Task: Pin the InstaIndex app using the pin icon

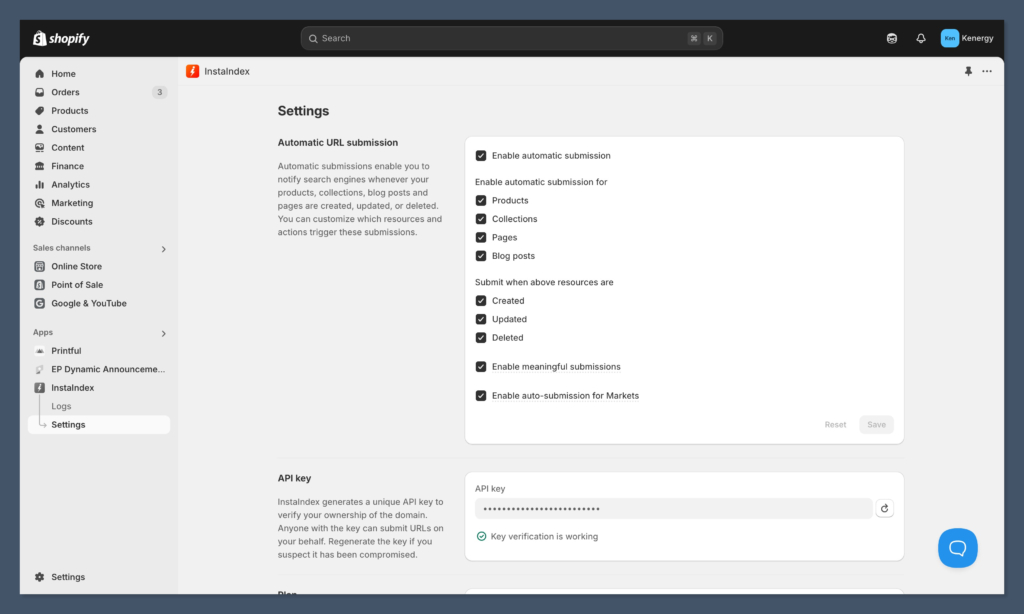Action: [967, 71]
